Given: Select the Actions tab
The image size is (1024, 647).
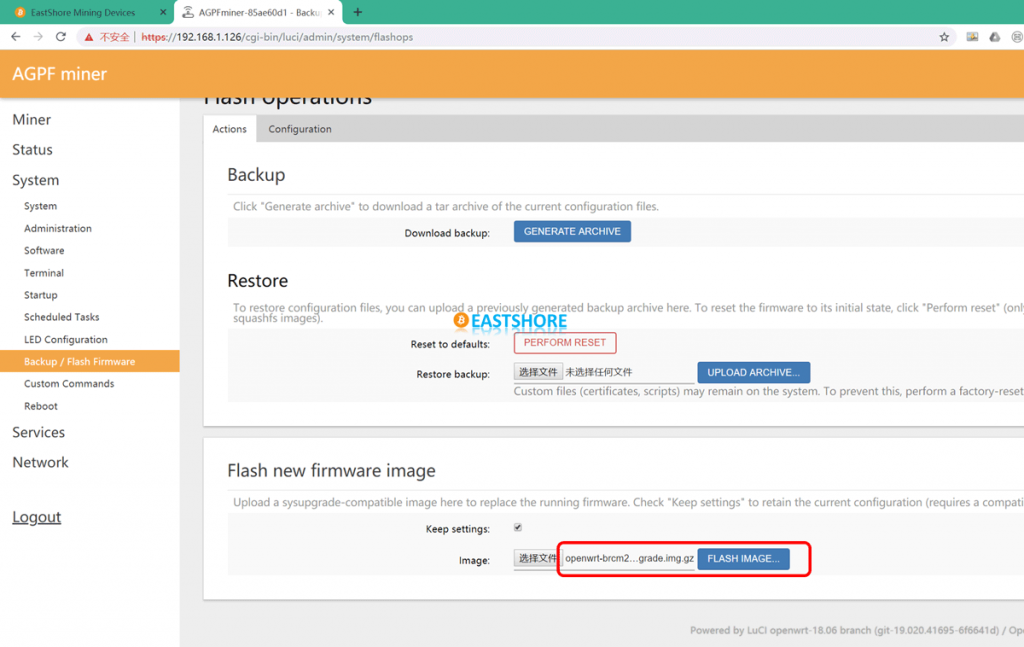Looking at the screenshot, I should pos(229,128).
